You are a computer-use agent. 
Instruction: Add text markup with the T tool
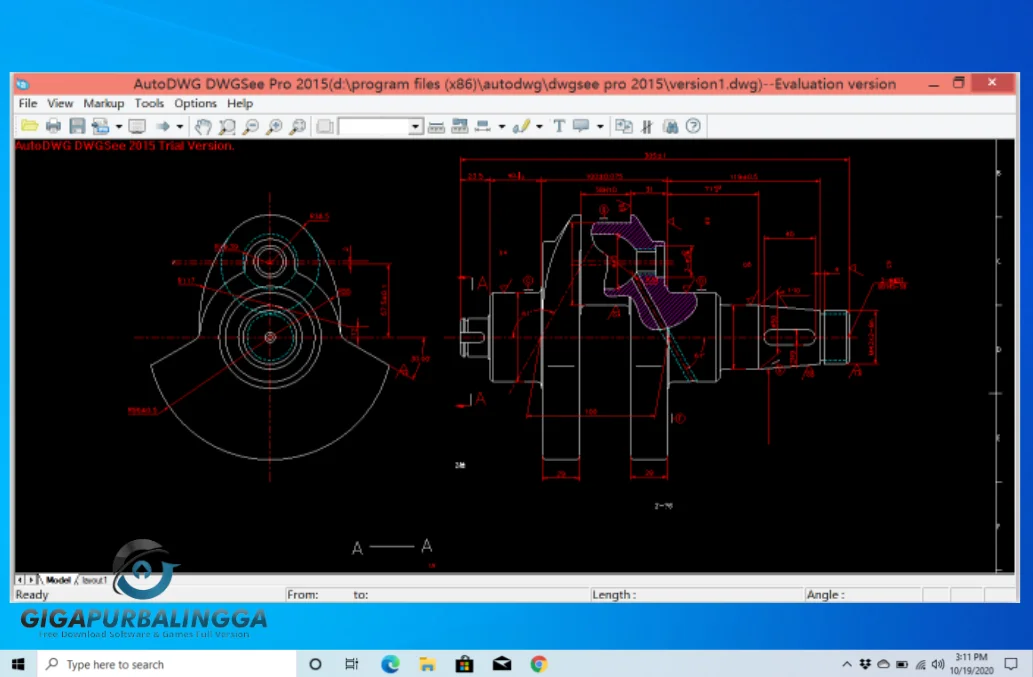559,126
